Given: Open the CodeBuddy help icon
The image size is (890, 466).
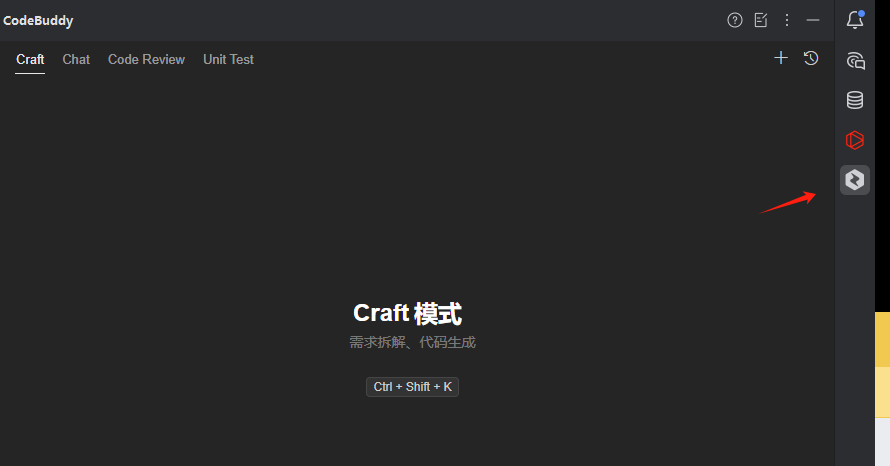Looking at the screenshot, I should 734,20.
